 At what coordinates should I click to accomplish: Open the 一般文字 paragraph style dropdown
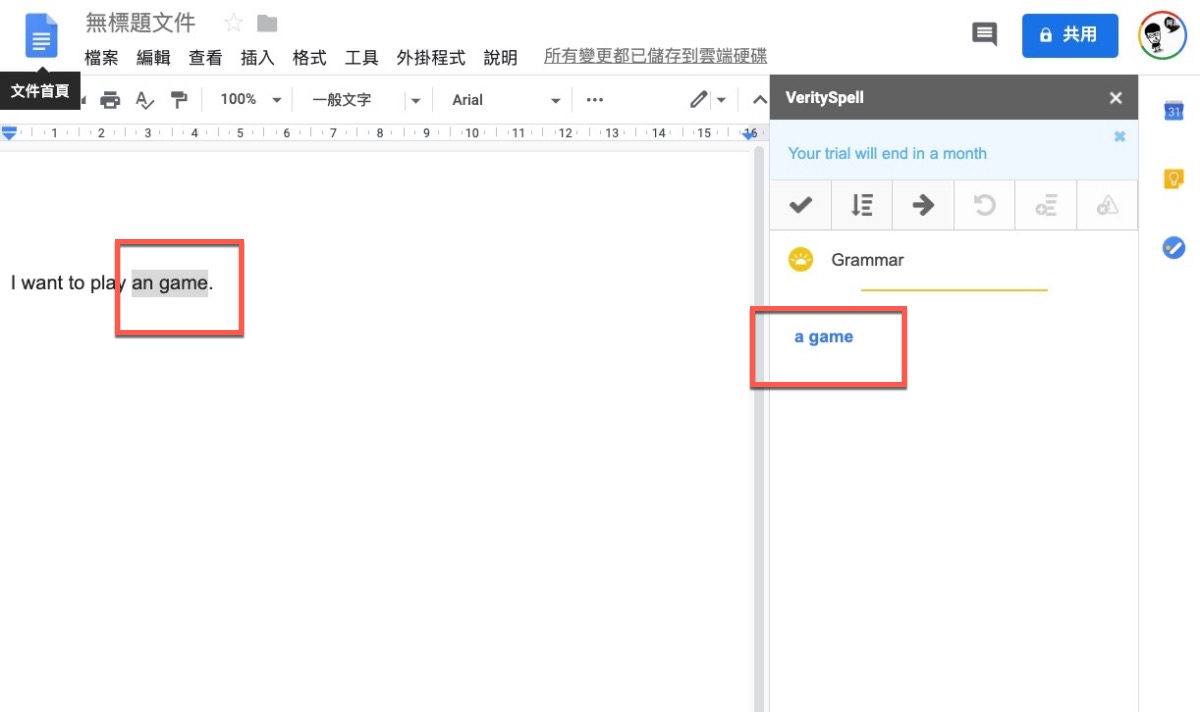click(x=365, y=99)
